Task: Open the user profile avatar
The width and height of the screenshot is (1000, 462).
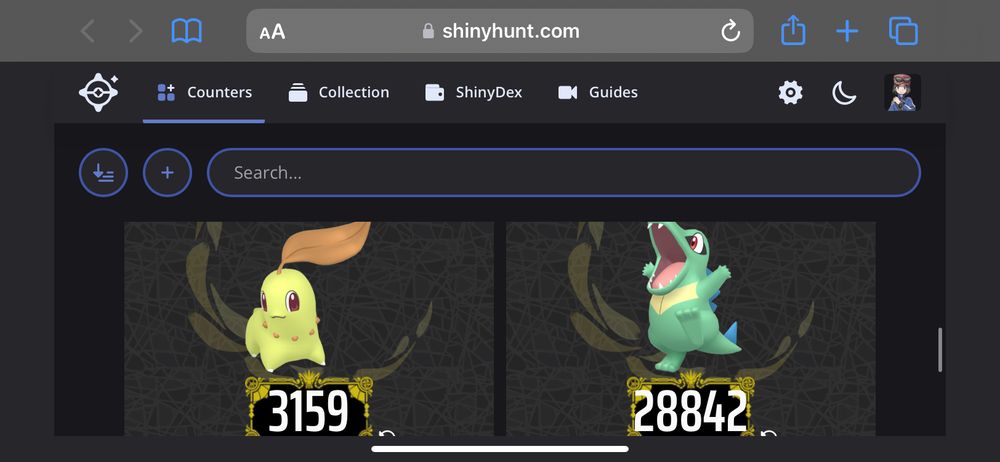Action: click(x=902, y=93)
